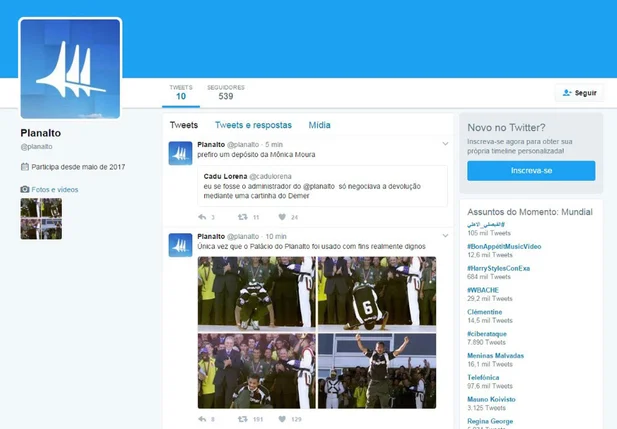617x429 pixels.
Task: Retweet the Mônica Moura deposit tweet
Action: 243,217
